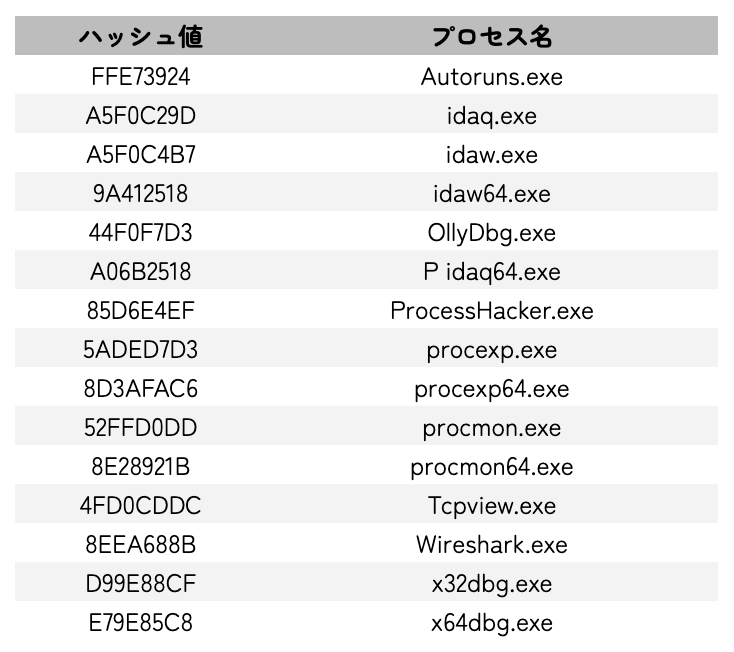Select the Wireshark.exe process cell
The width and height of the screenshot is (734, 652).
click(492, 545)
